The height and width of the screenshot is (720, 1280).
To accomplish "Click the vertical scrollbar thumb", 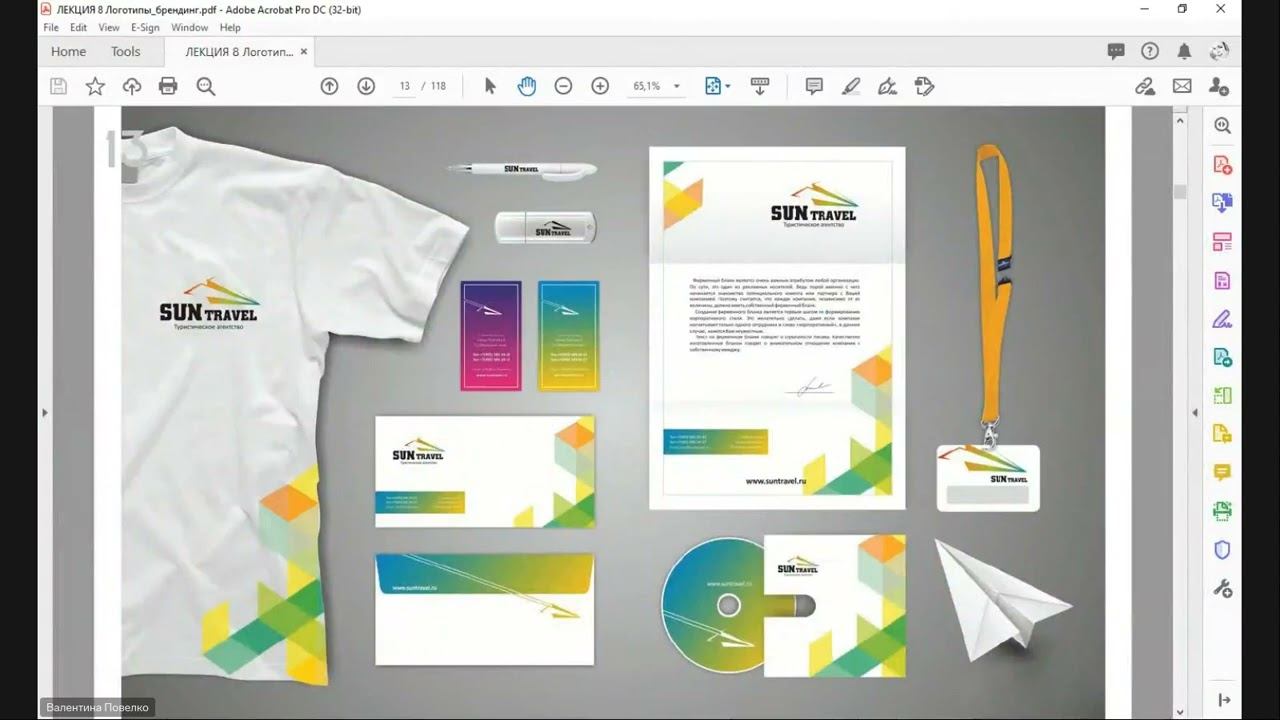I will (x=1180, y=192).
